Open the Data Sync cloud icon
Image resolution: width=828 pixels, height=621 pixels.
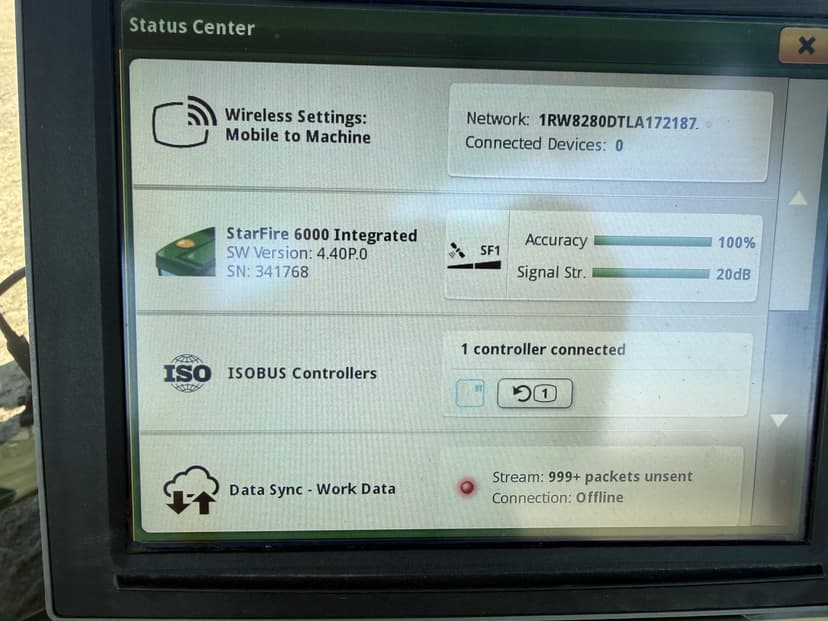(190, 489)
